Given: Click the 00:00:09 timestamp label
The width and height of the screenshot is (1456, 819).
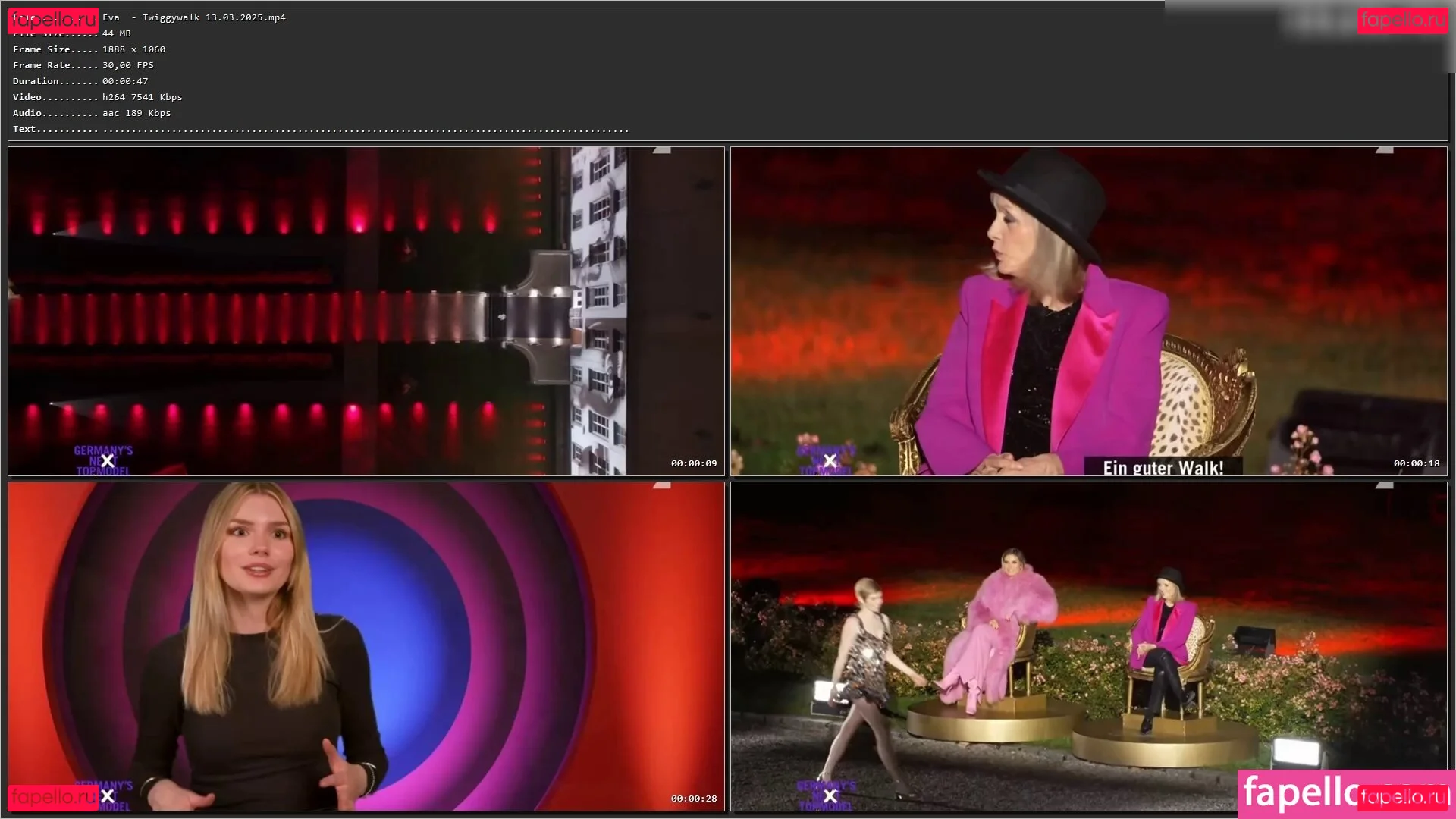Looking at the screenshot, I should [693, 463].
